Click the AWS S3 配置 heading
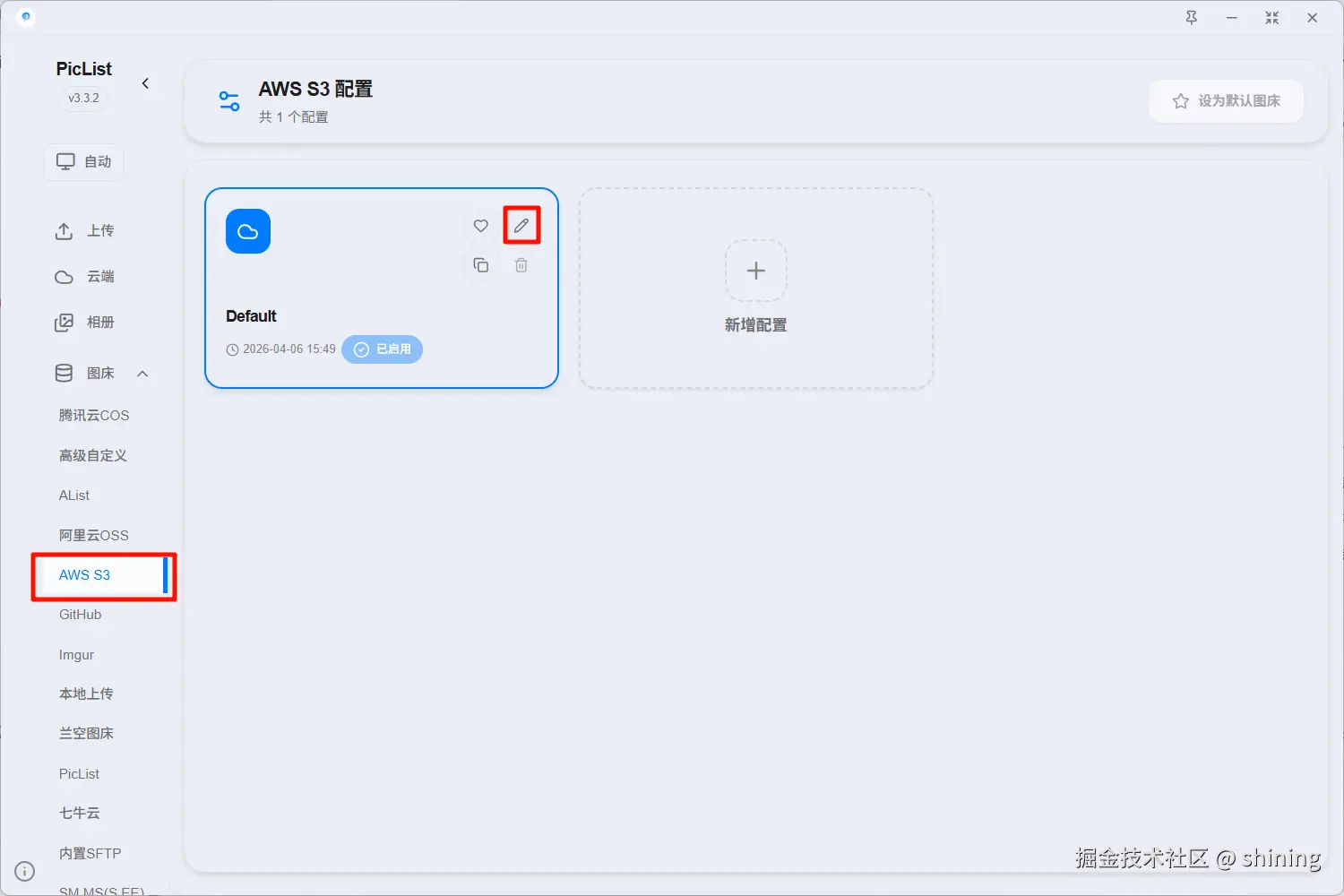The image size is (1344, 896). coord(315,89)
